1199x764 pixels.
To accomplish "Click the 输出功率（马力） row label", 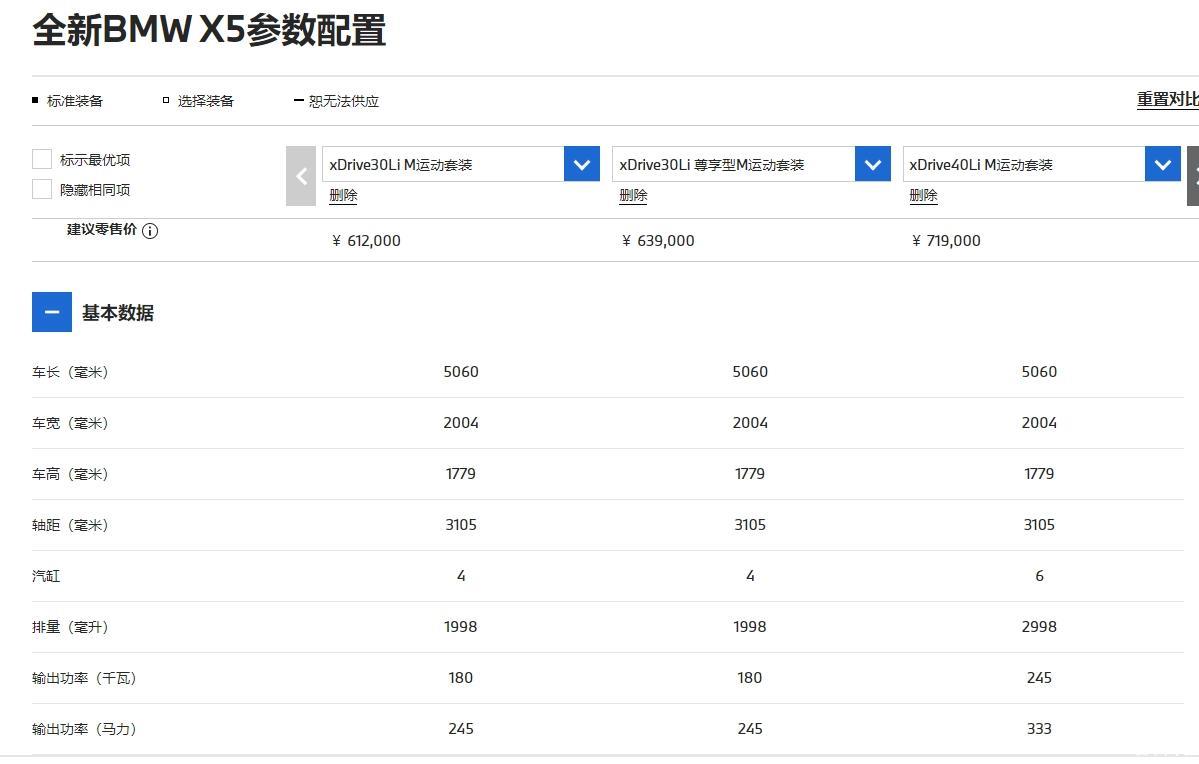I will 84,729.
